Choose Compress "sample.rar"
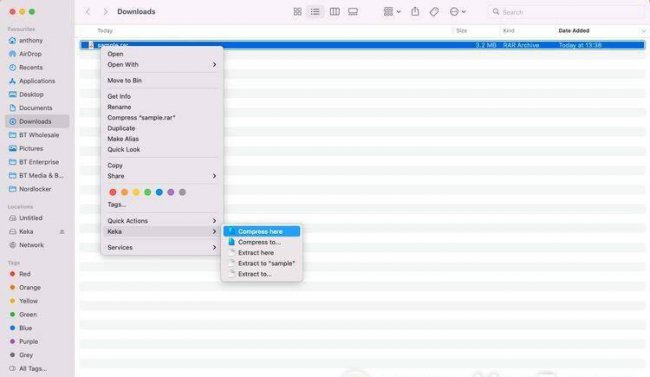 [x=162, y=118]
